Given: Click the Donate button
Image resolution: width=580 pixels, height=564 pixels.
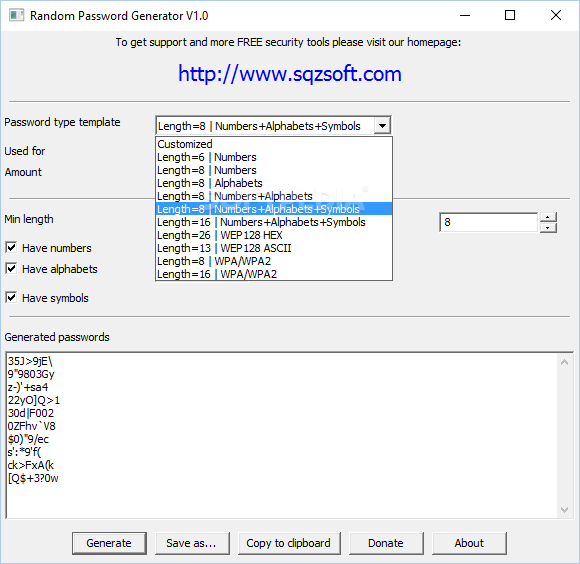Looking at the screenshot, I should 386,543.
